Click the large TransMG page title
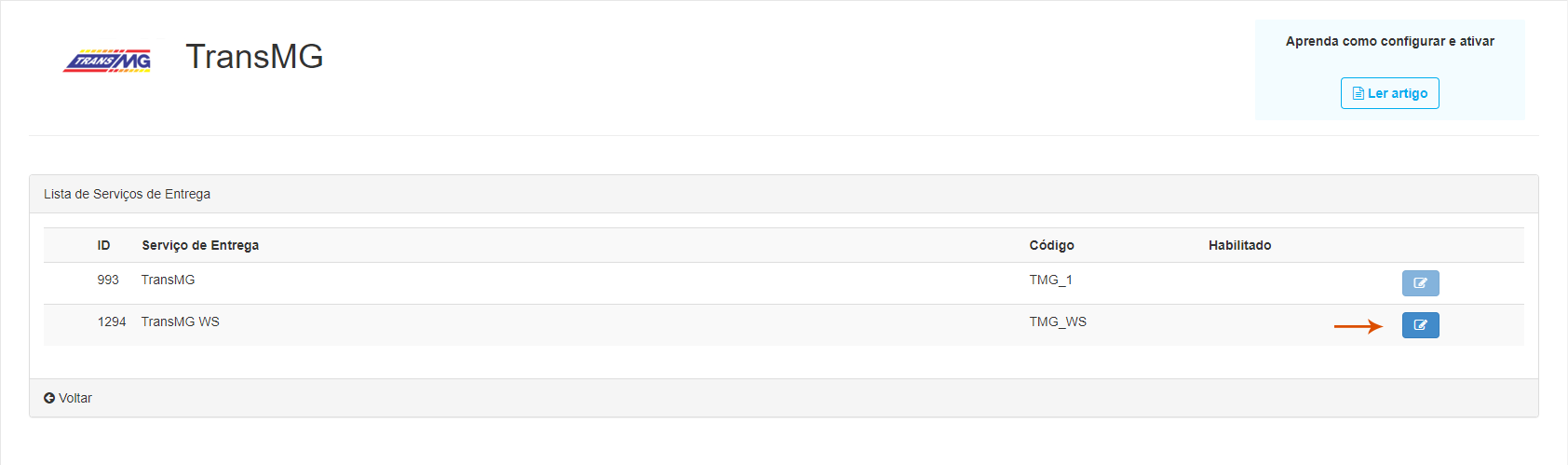The width and height of the screenshot is (1568, 465). click(x=254, y=57)
